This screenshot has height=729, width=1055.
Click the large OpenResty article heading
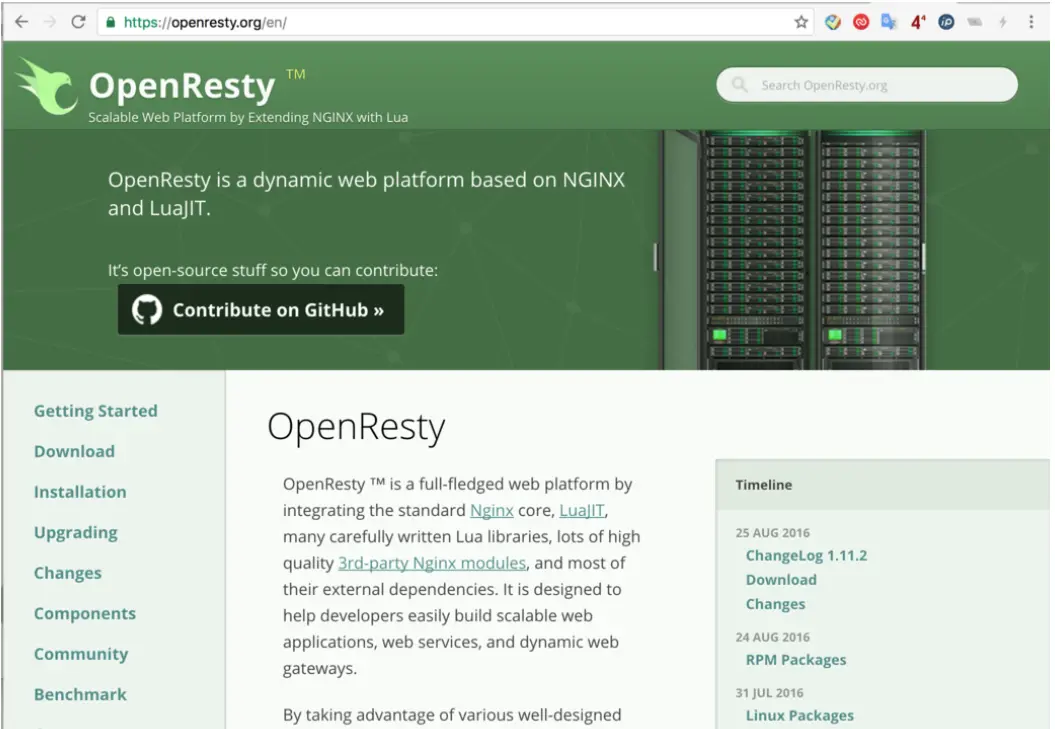coord(356,427)
